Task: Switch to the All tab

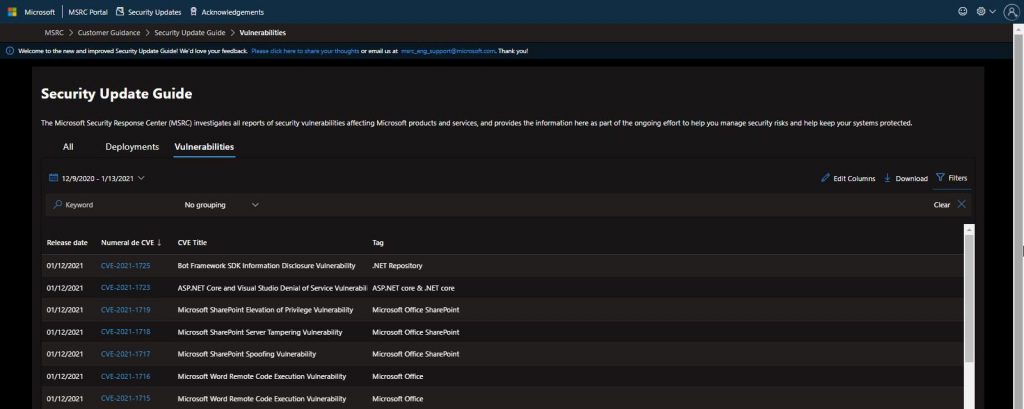Action: [68, 147]
